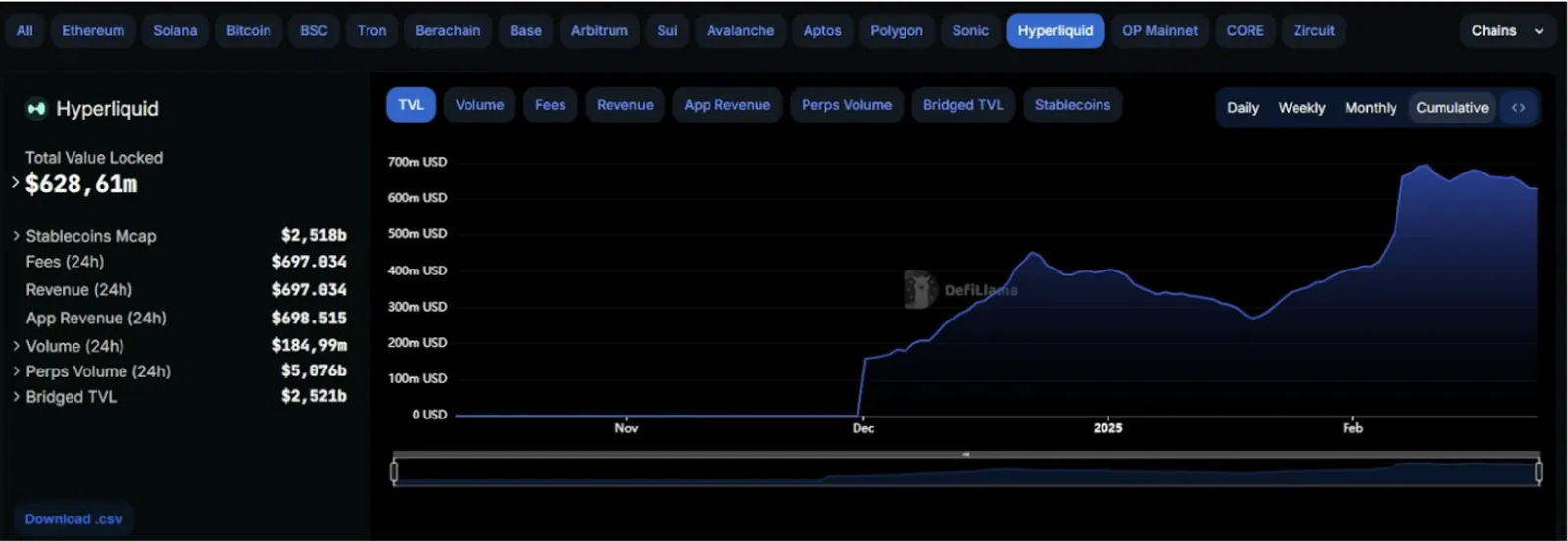Expand the Volume (24h) row

tap(16, 346)
